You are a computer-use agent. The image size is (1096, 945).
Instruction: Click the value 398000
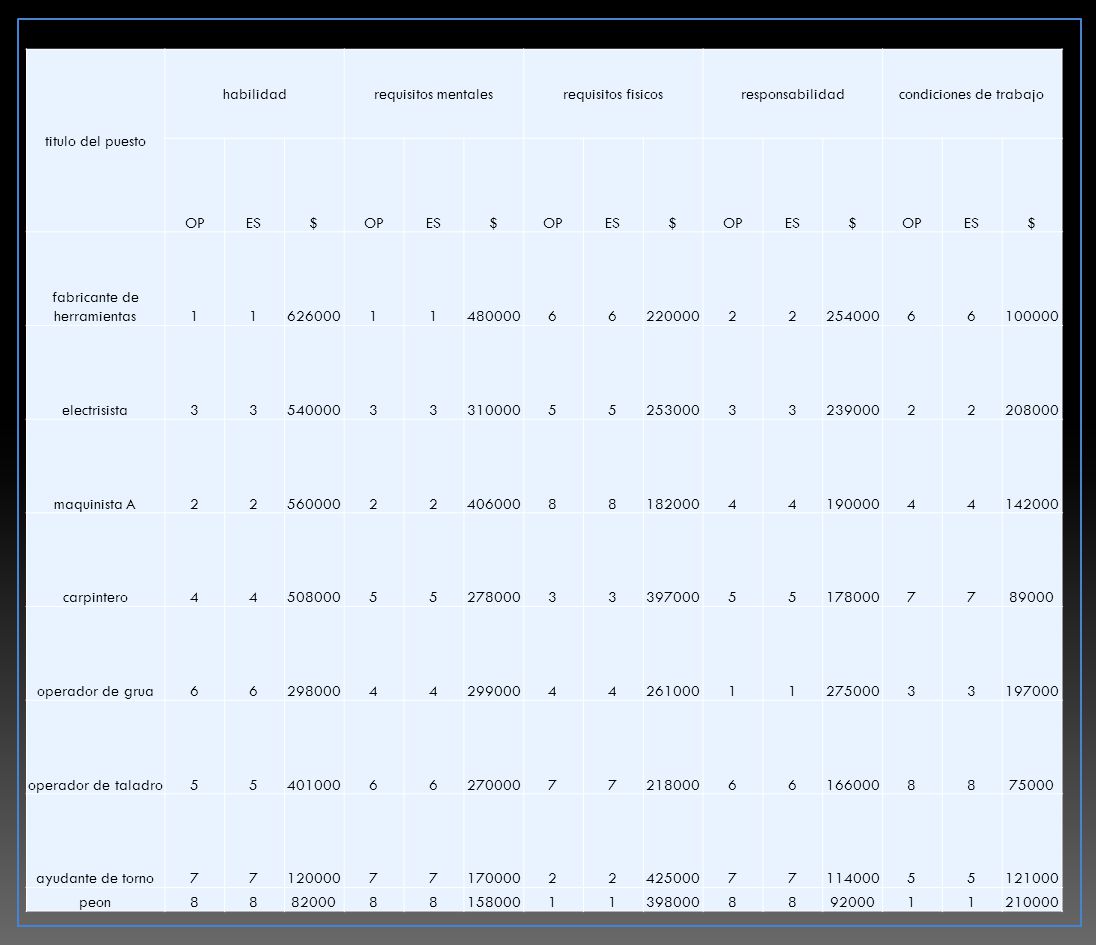672,902
